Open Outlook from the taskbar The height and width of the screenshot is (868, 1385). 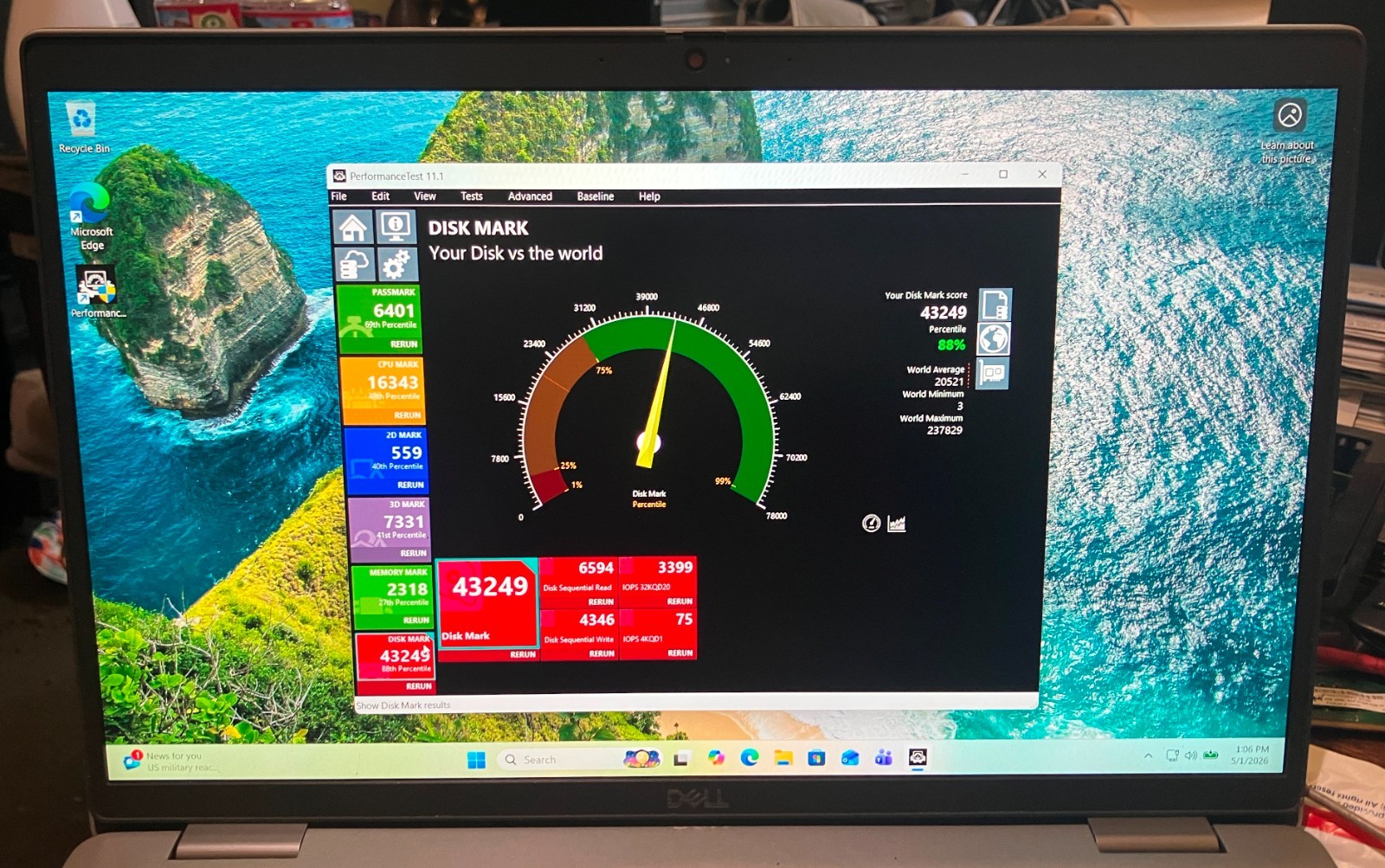coord(850,758)
